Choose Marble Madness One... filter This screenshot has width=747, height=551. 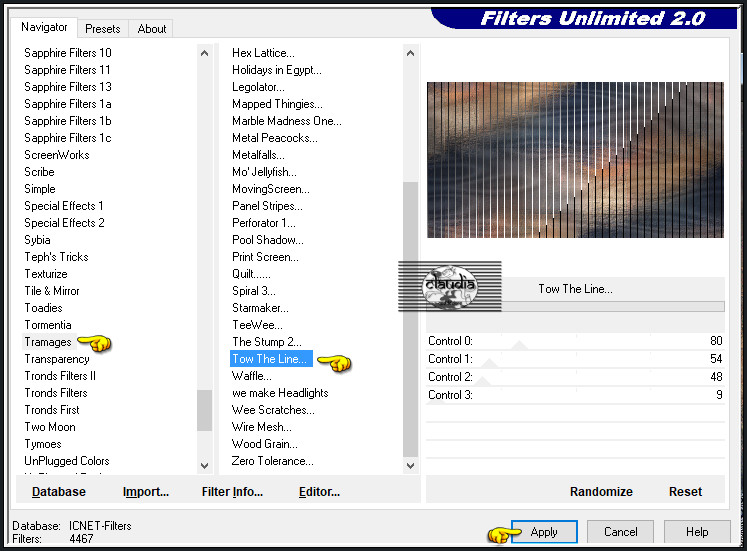[287, 121]
